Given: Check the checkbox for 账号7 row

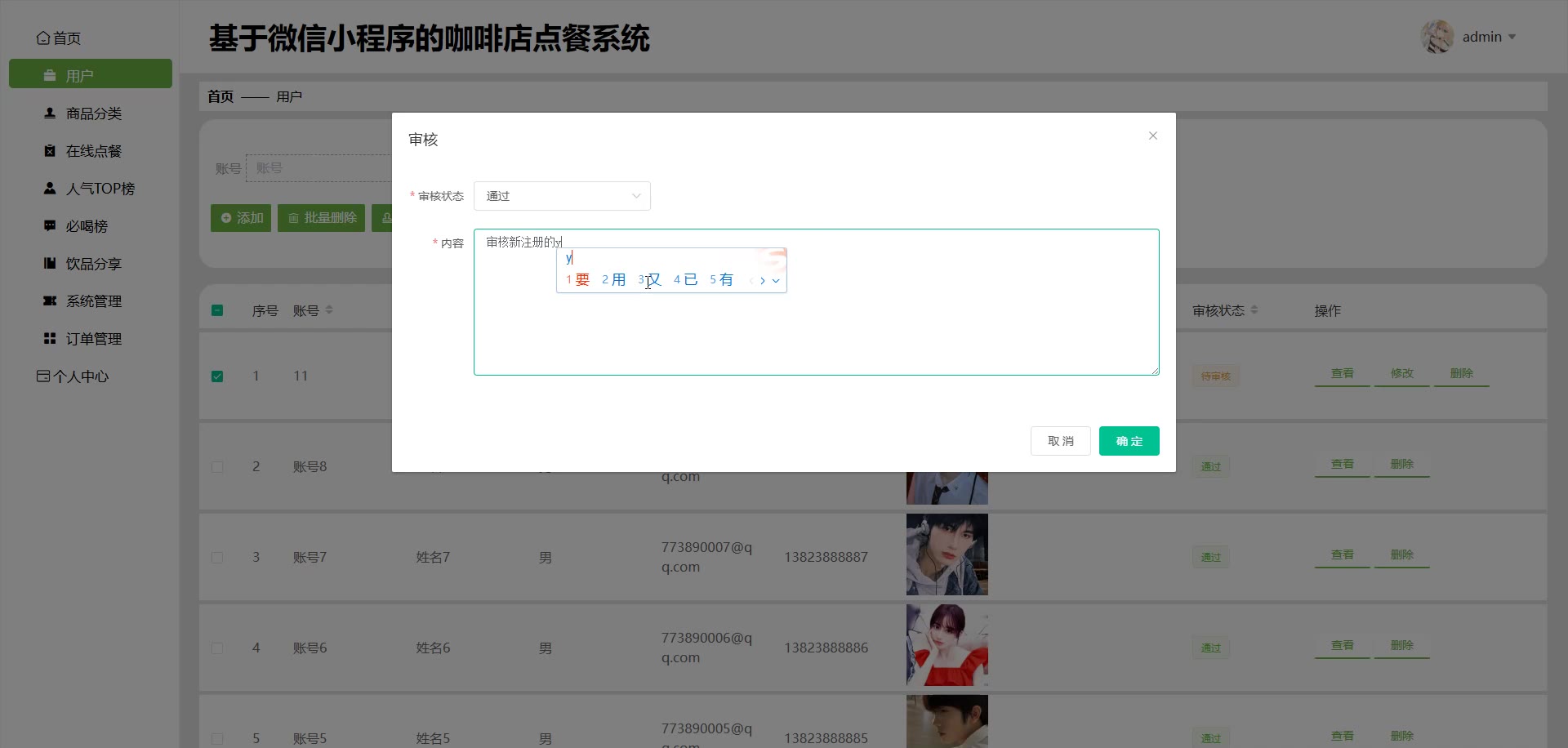Looking at the screenshot, I should (x=217, y=558).
